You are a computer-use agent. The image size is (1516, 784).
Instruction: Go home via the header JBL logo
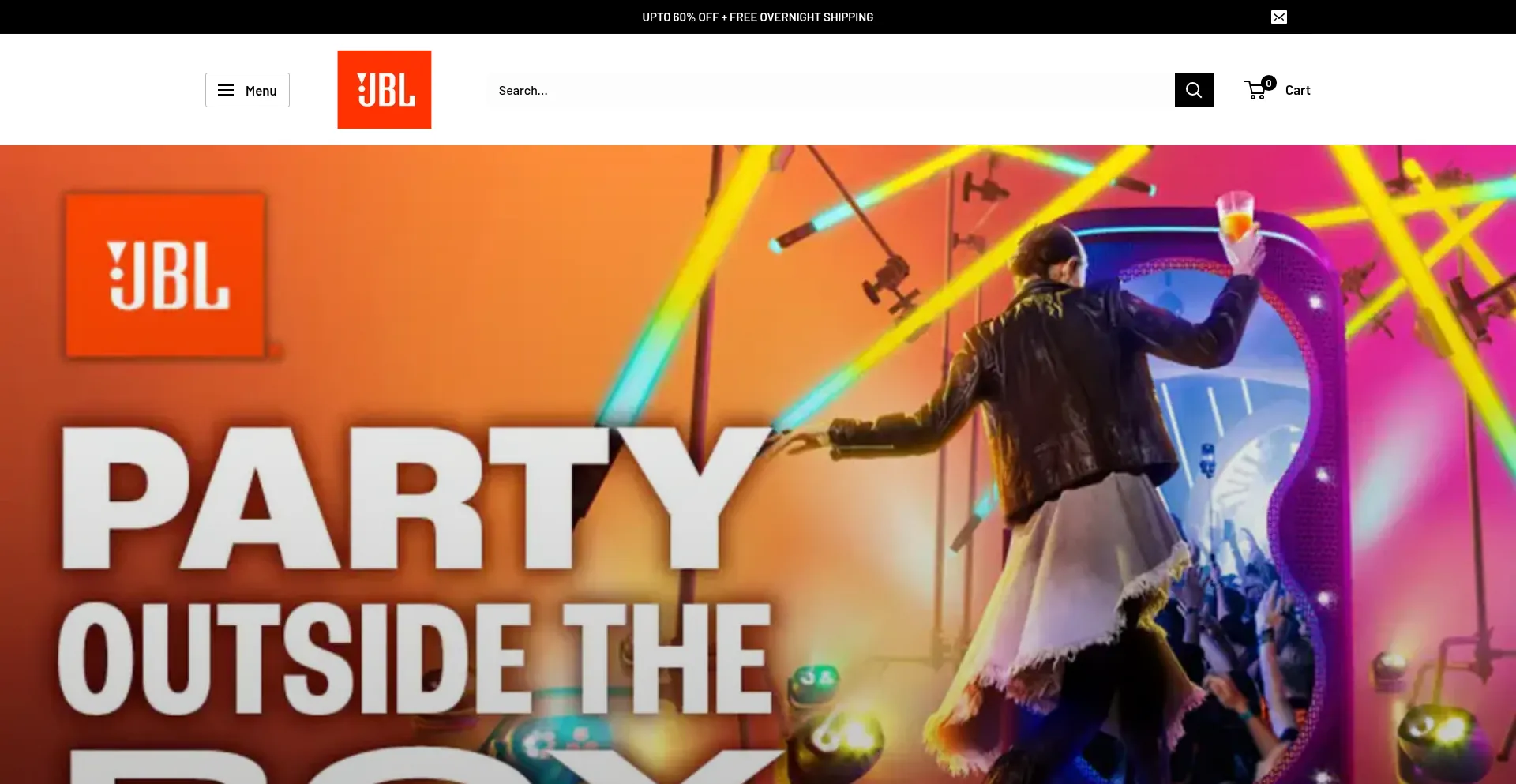(385, 90)
